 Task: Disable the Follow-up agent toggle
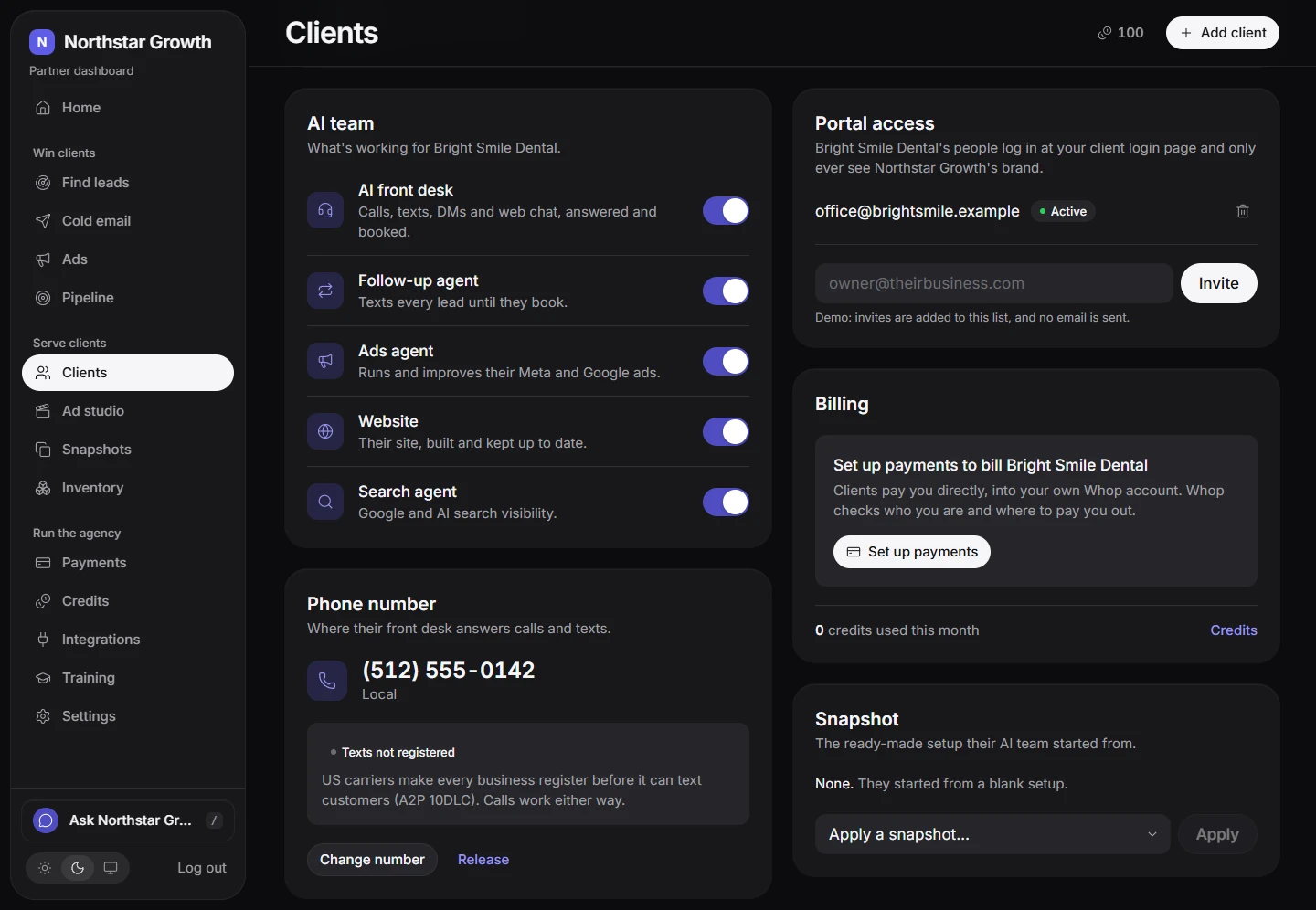(x=726, y=291)
